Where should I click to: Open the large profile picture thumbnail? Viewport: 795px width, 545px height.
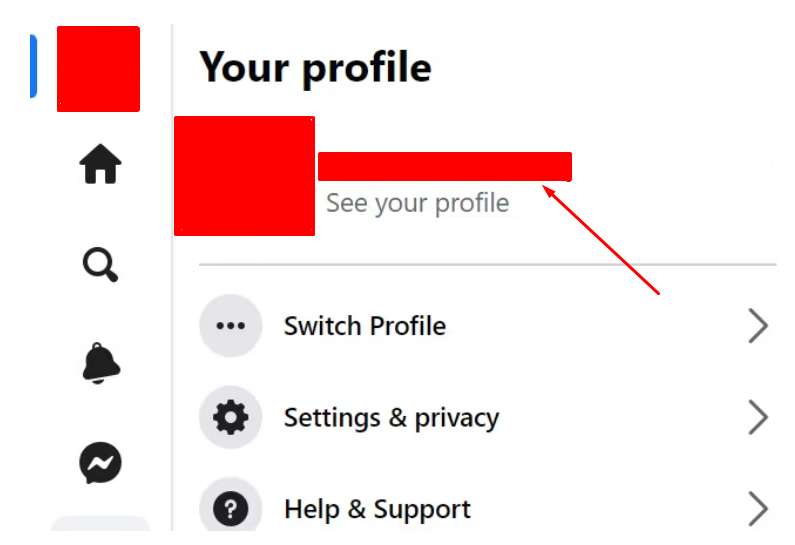click(244, 176)
